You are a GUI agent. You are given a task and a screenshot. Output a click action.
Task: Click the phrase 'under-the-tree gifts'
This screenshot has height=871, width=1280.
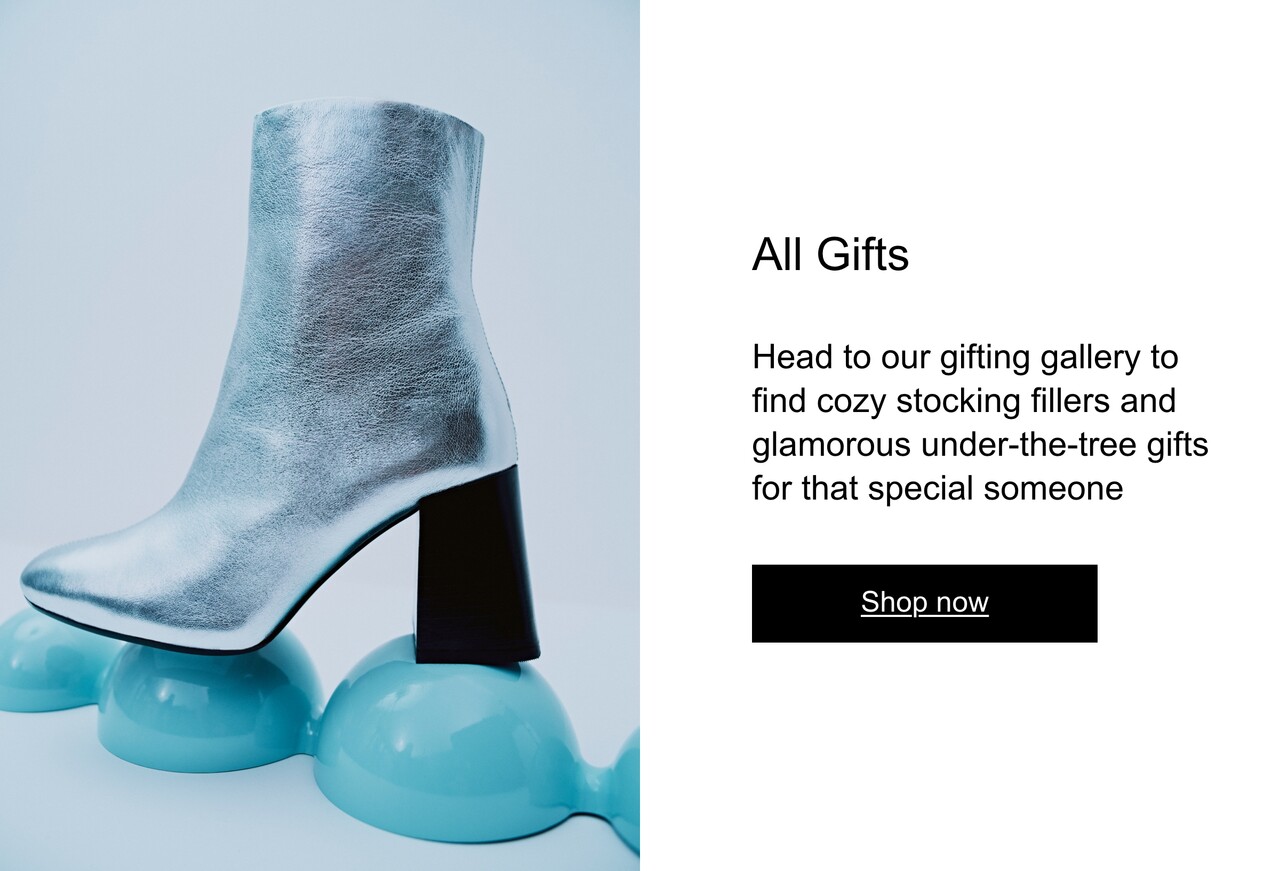point(1064,445)
